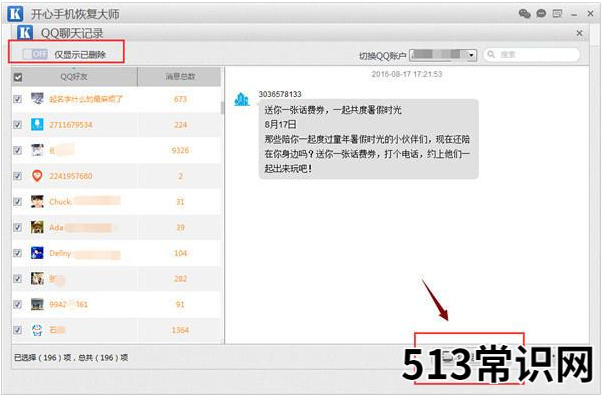Close the QQ聊天记录 panel

pyautogui.click(x=580, y=33)
